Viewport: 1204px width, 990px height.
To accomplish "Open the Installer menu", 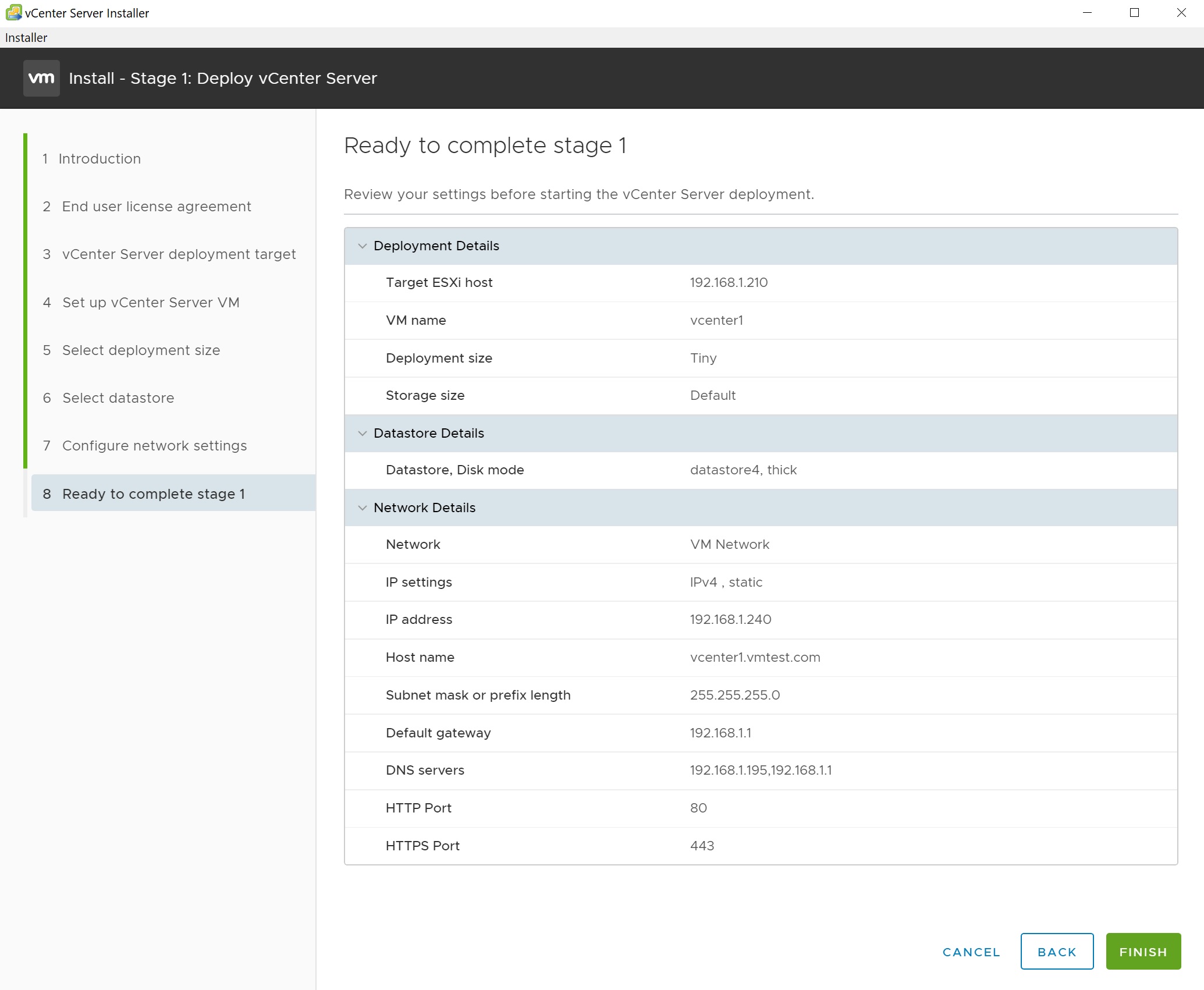I will [26, 38].
